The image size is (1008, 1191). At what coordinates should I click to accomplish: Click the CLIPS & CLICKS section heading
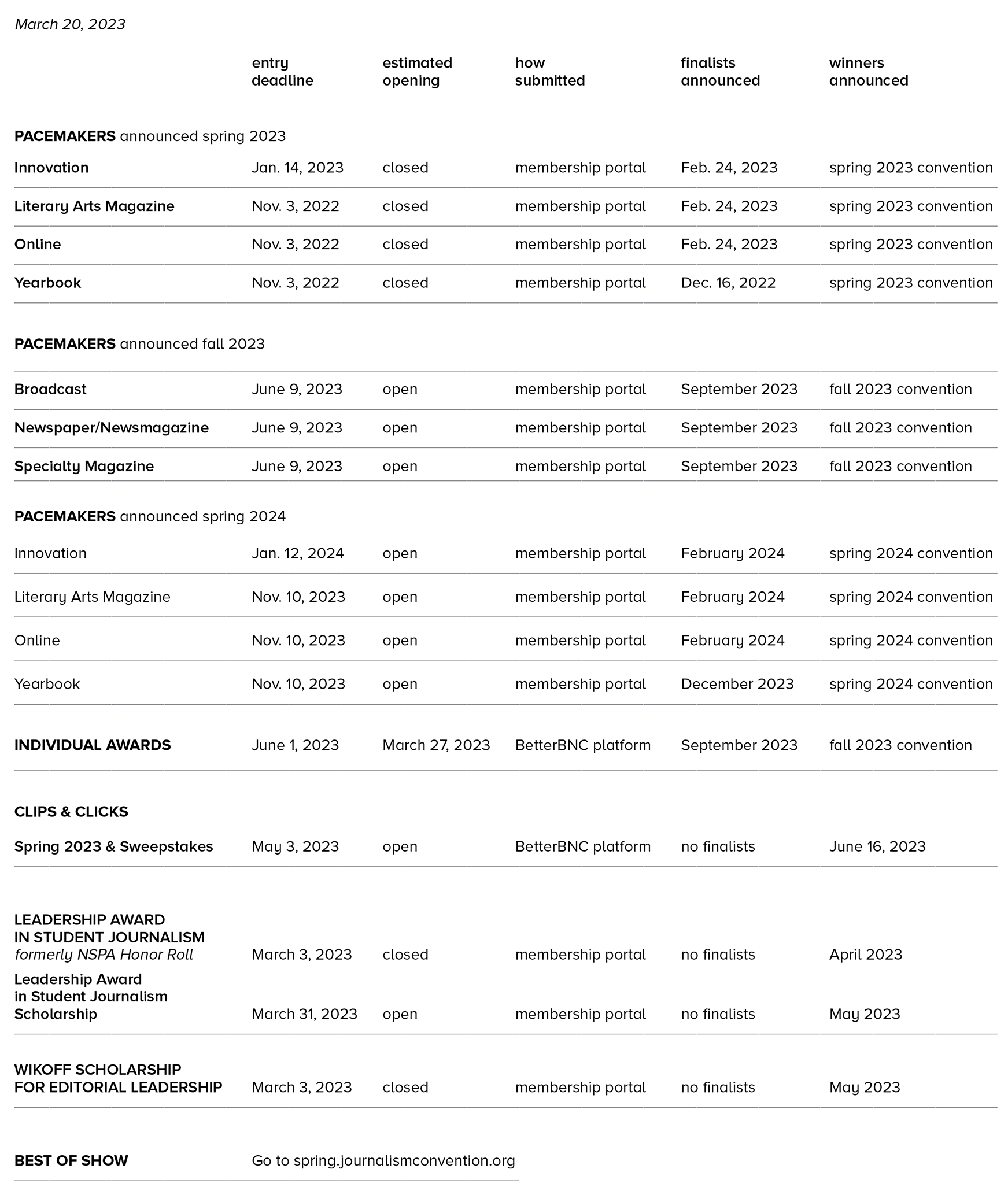pos(71,812)
